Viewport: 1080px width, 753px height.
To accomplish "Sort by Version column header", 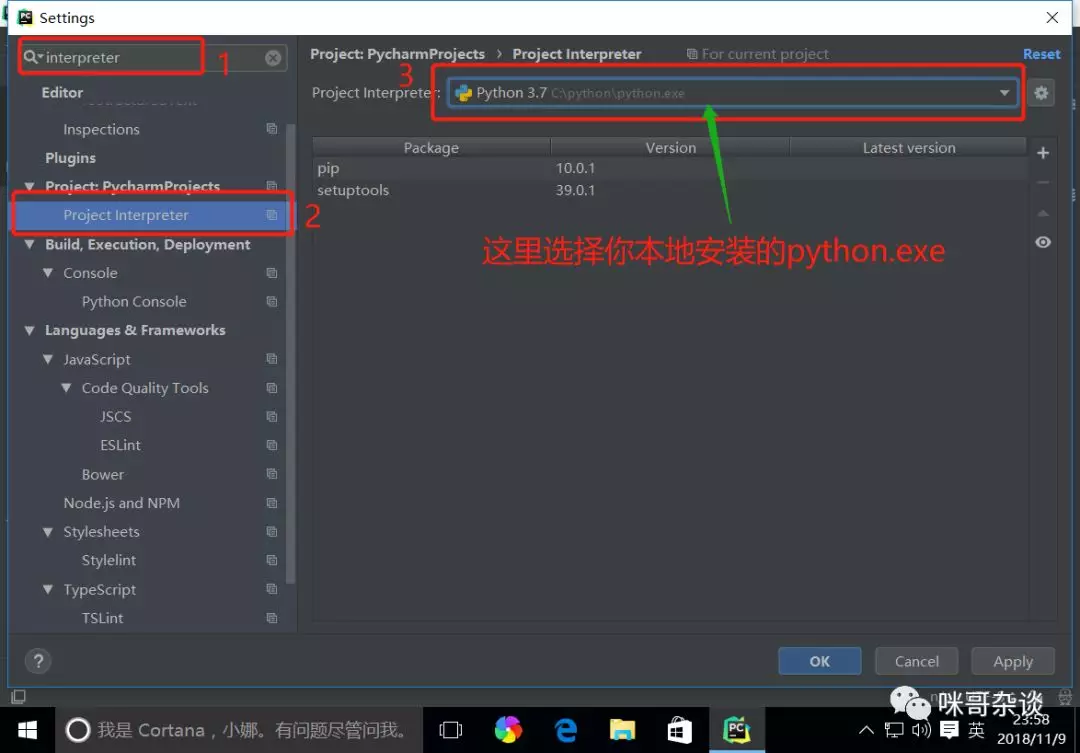I will (x=670, y=147).
